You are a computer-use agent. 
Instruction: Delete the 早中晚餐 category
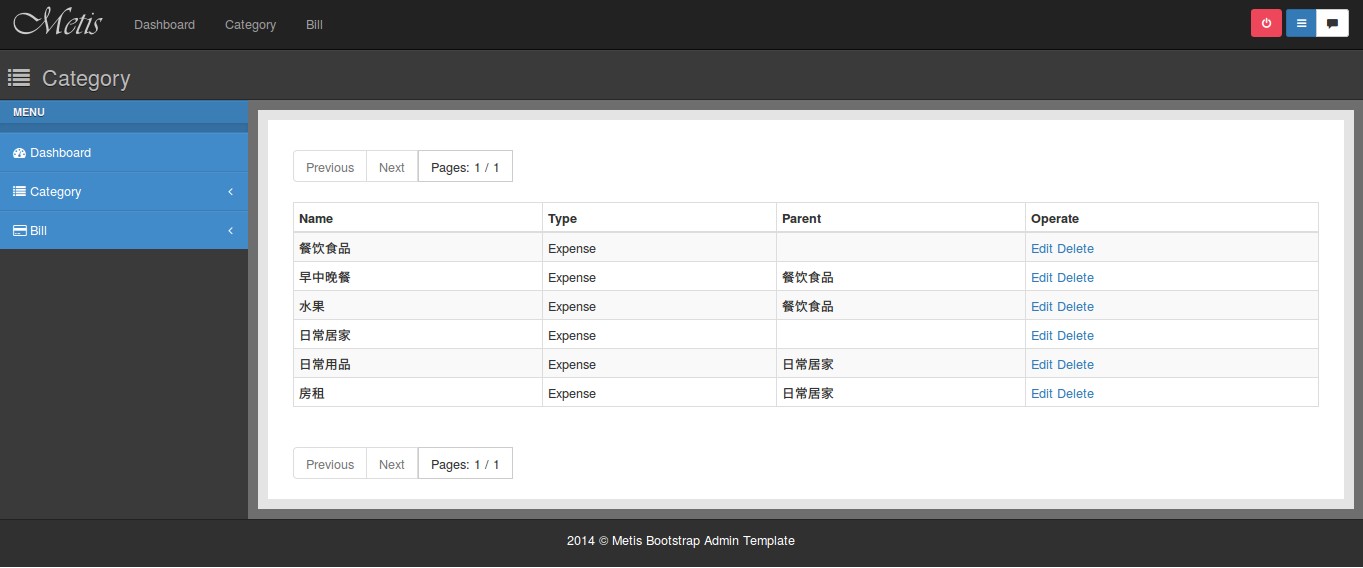(1075, 277)
